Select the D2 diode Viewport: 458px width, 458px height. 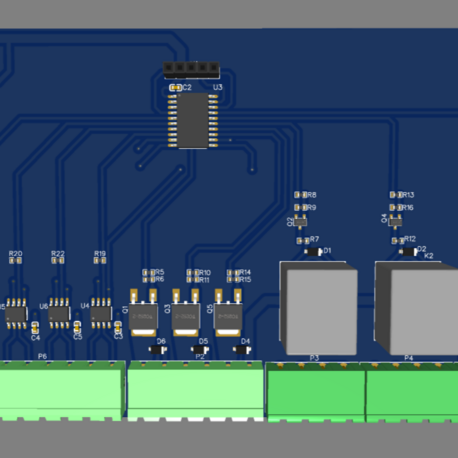click(x=408, y=252)
